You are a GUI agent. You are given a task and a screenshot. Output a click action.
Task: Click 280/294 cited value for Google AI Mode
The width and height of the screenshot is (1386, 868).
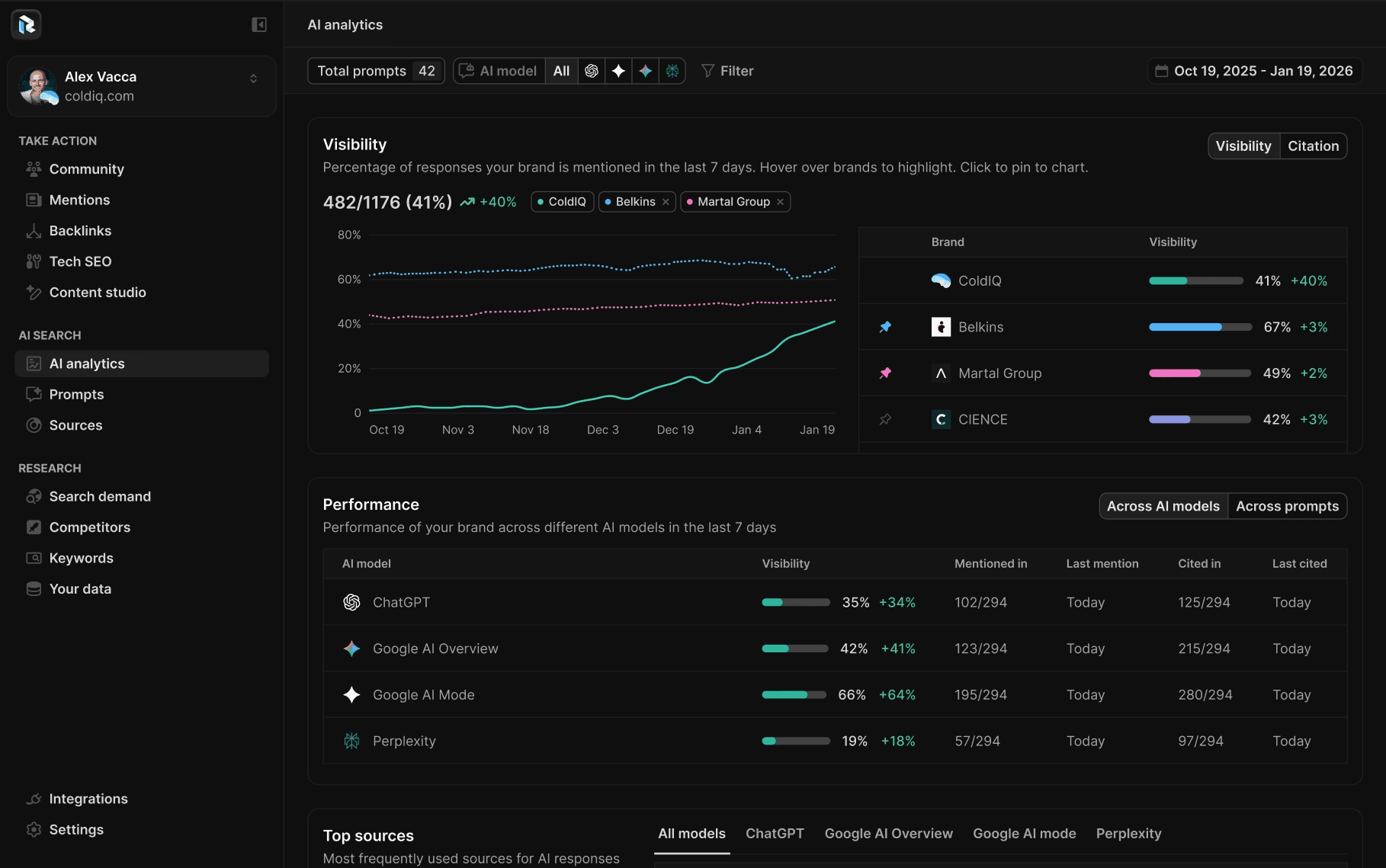click(x=1205, y=695)
